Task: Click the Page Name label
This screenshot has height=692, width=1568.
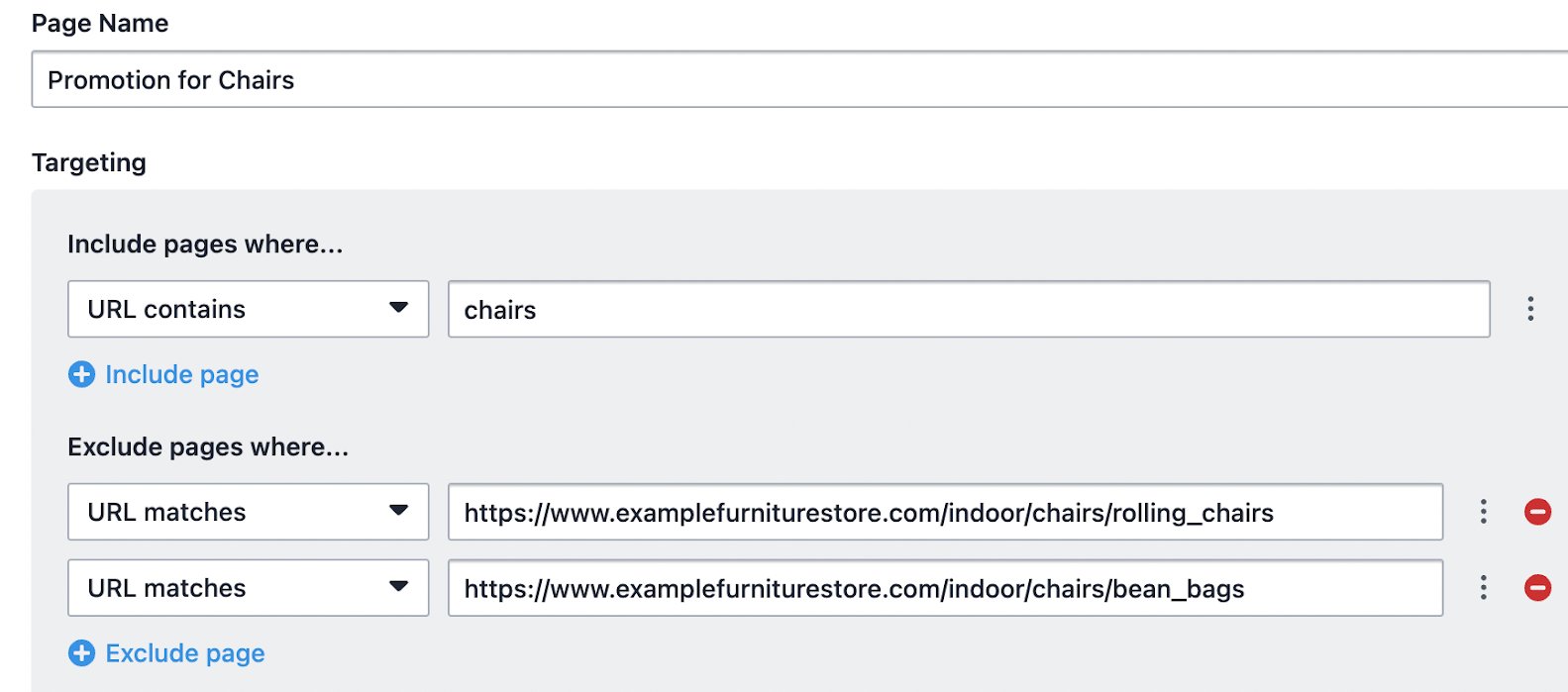Action: click(100, 23)
